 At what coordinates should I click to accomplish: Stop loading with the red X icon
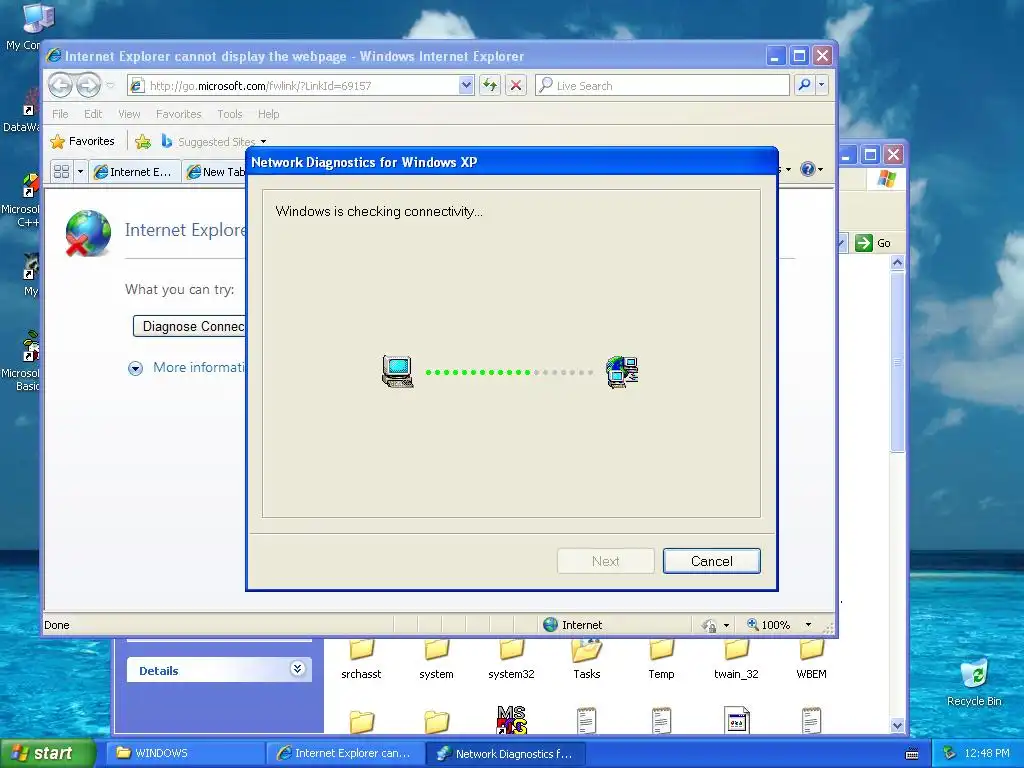(516, 86)
